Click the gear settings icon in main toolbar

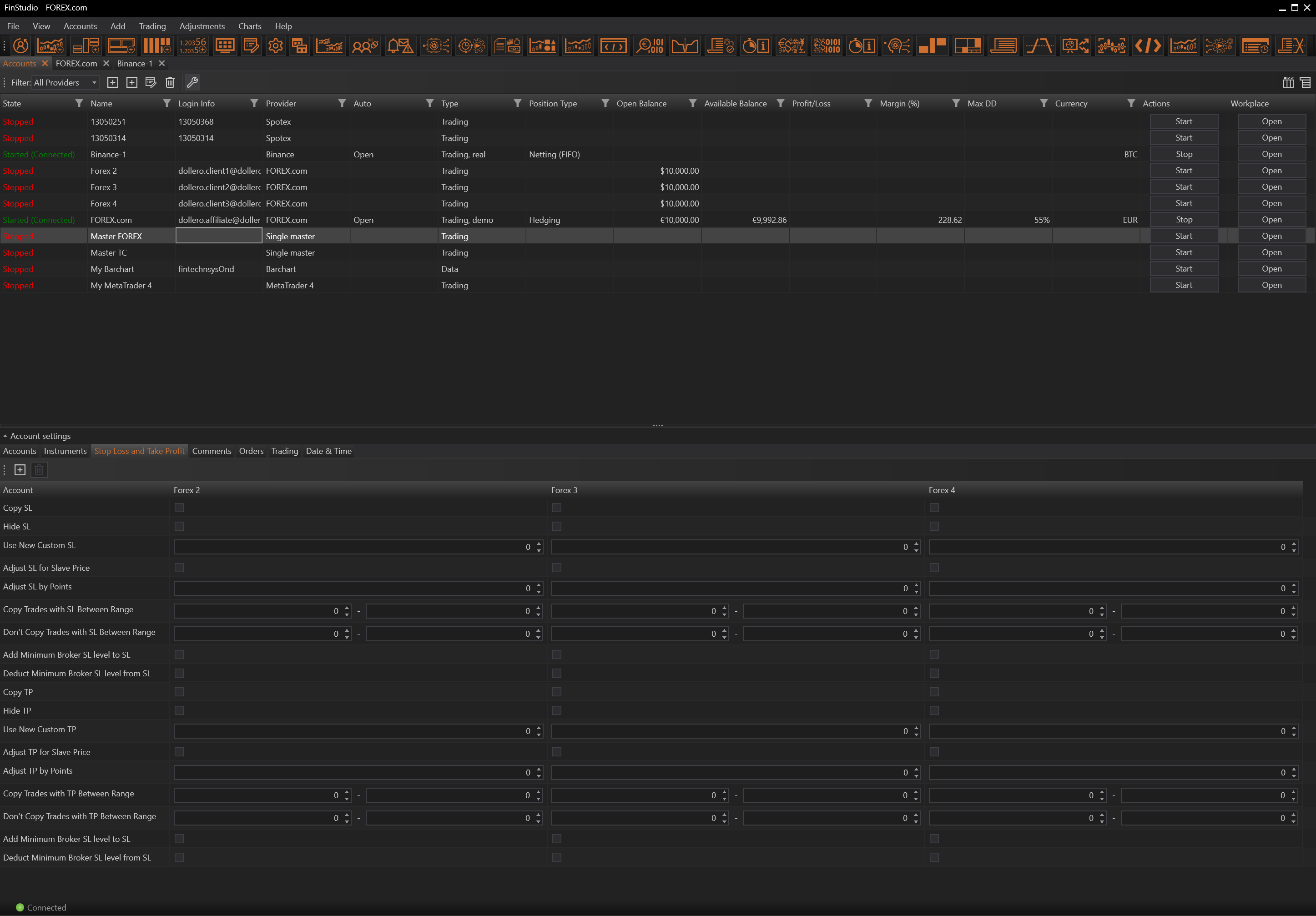(x=276, y=46)
